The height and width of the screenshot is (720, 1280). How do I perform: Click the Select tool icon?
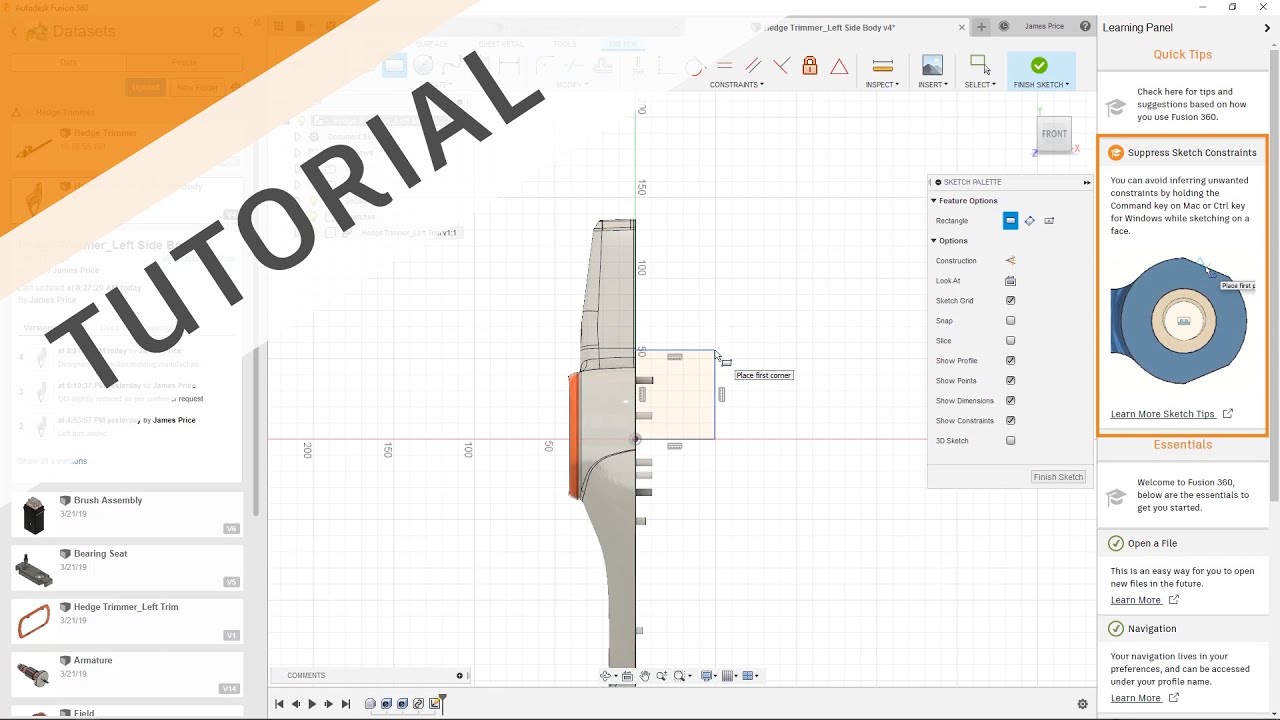(979, 66)
